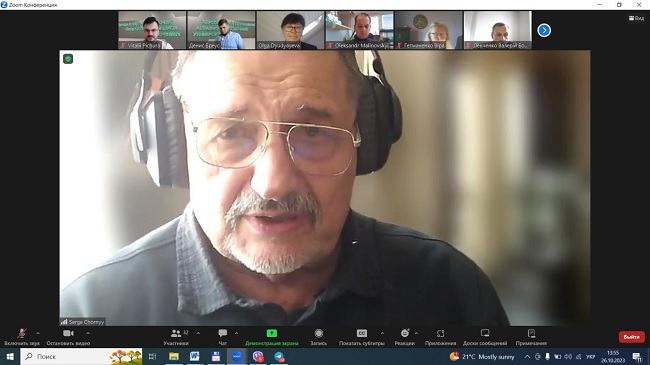Stop camera with Остановить видео
Image resolution: width=650 pixels, height=365 pixels.
[68, 337]
